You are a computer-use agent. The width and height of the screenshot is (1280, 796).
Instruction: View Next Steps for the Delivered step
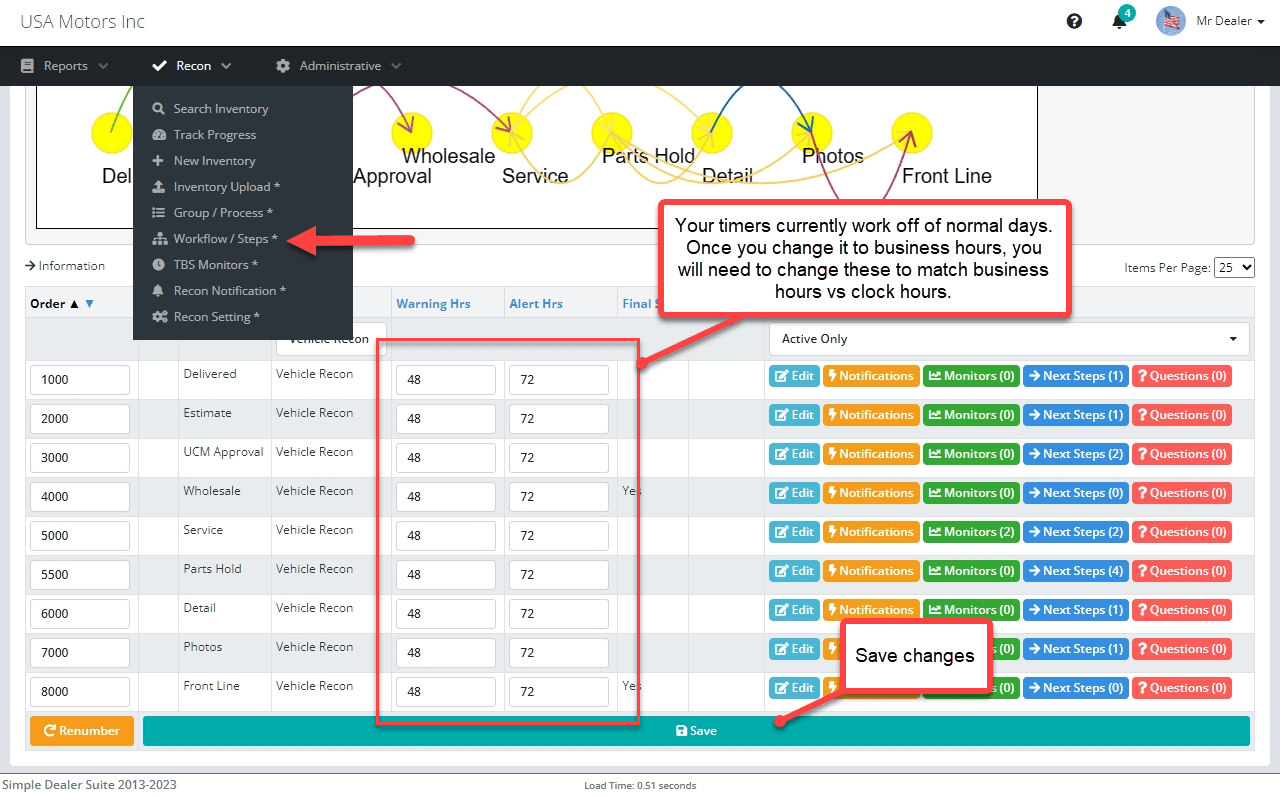(1076, 376)
